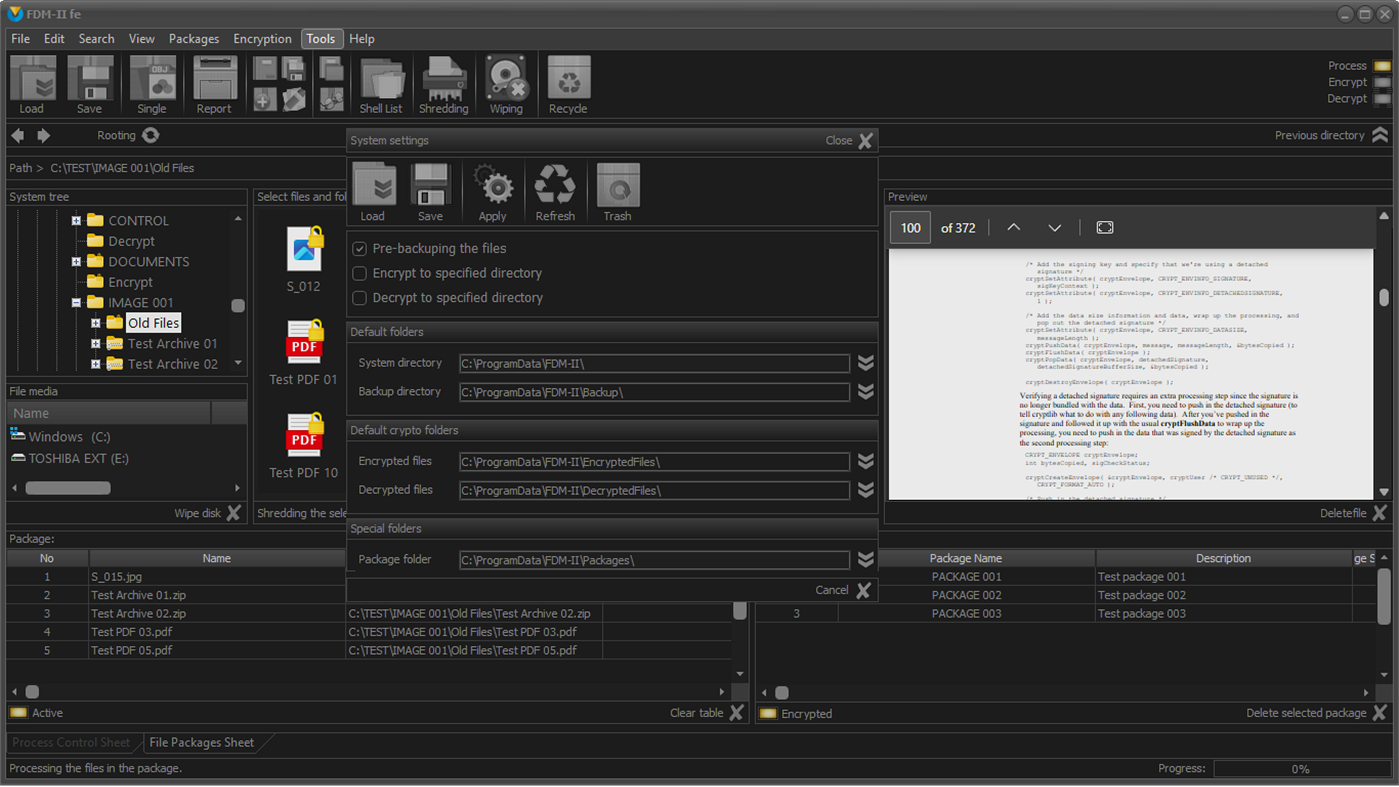Browse for the System directory
The height and width of the screenshot is (787, 1399).
pos(866,363)
